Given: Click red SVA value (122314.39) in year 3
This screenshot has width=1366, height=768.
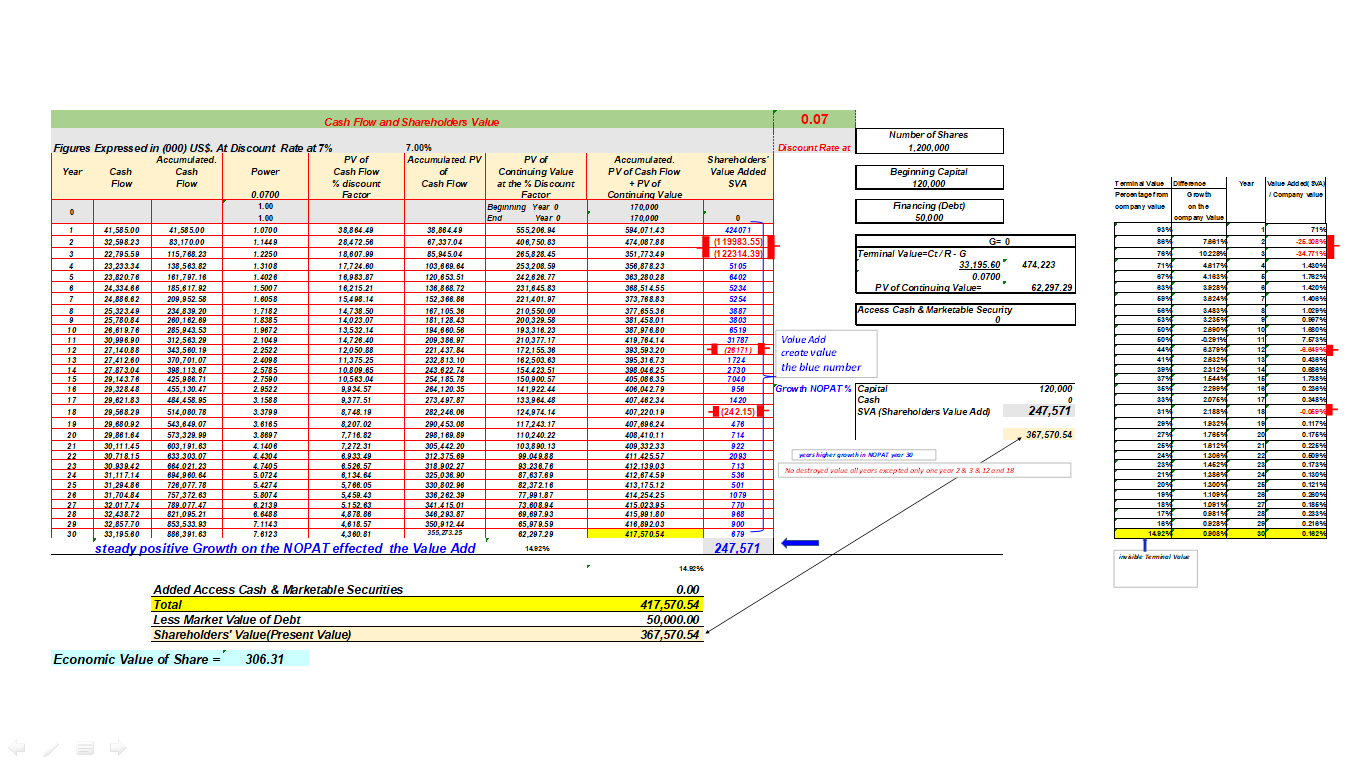Looking at the screenshot, I should pos(737,254).
